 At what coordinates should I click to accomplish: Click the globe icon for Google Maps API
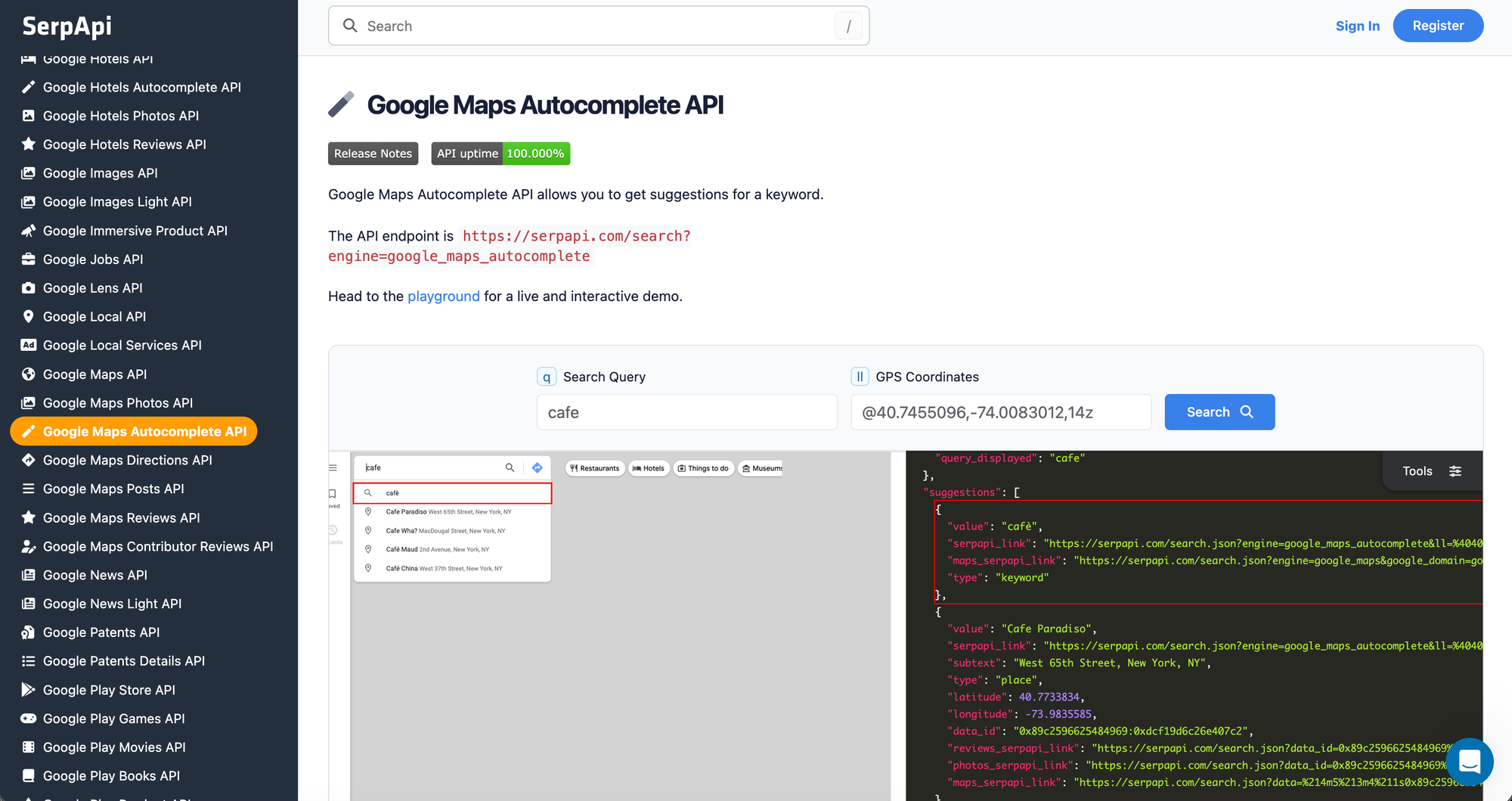click(29, 374)
